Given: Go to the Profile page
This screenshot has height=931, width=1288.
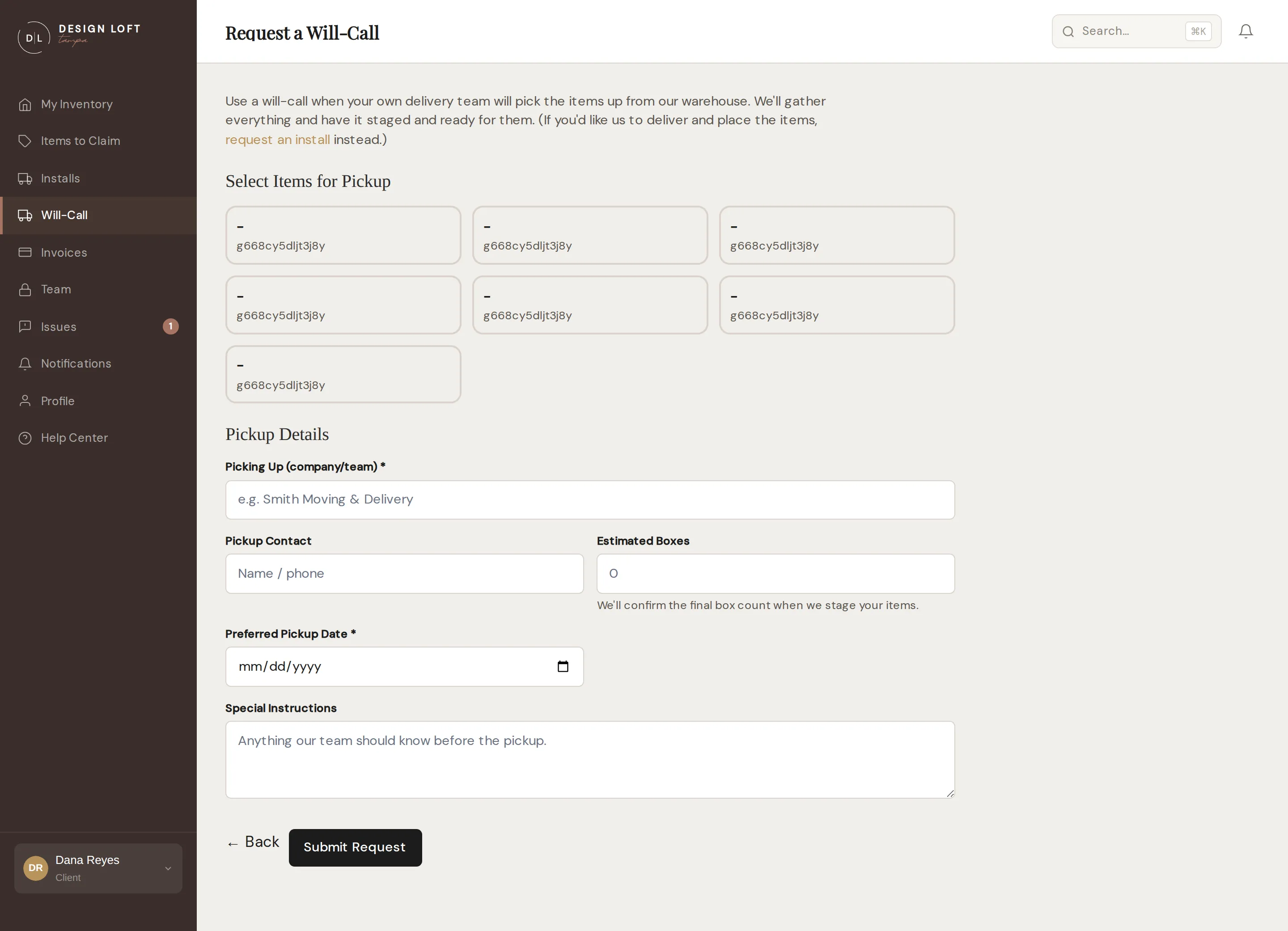Looking at the screenshot, I should coord(99,401).
